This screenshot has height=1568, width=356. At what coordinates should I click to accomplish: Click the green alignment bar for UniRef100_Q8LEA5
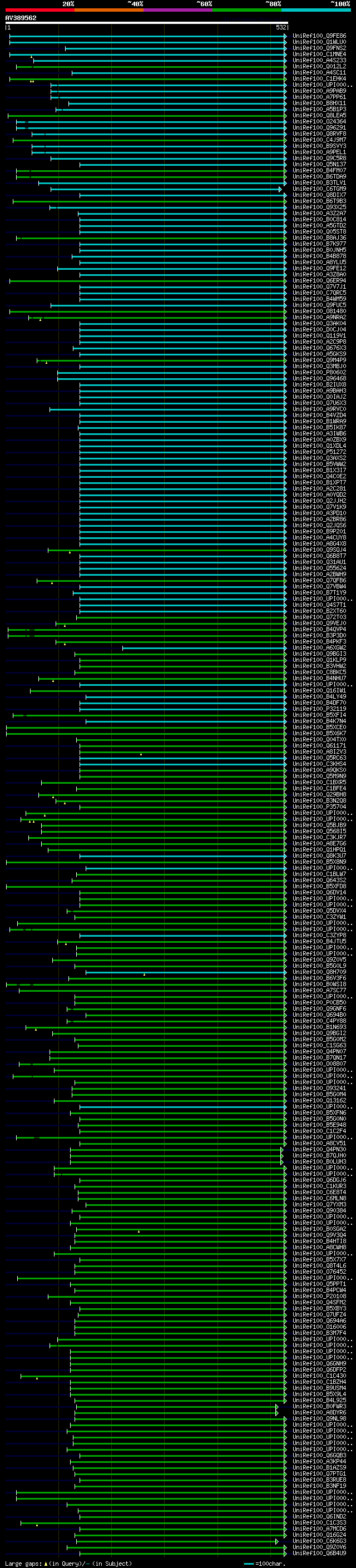(147, 115)
